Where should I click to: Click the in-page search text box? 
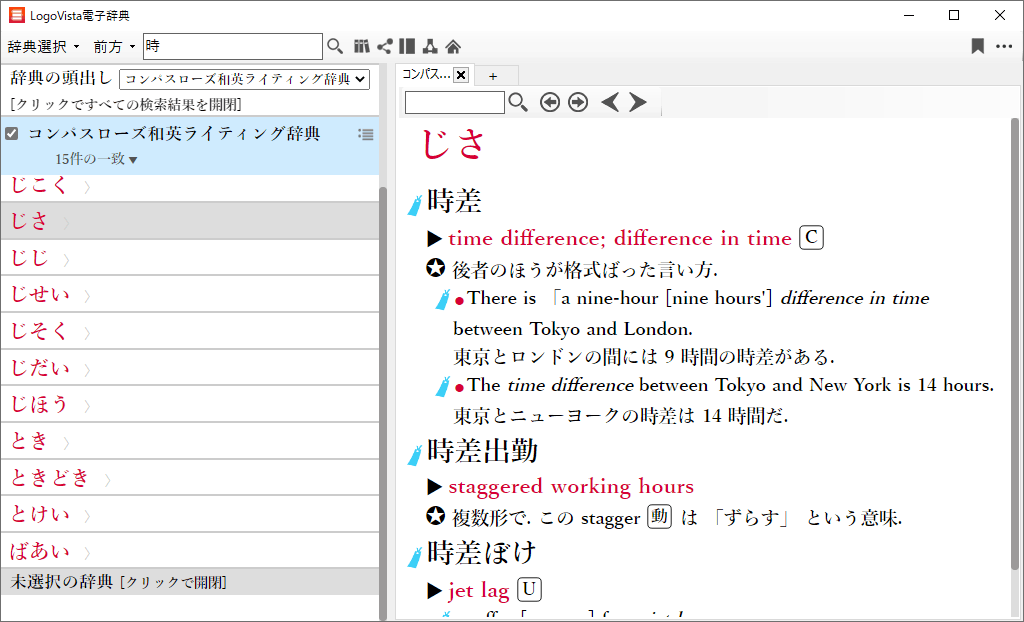pos(455,103)
